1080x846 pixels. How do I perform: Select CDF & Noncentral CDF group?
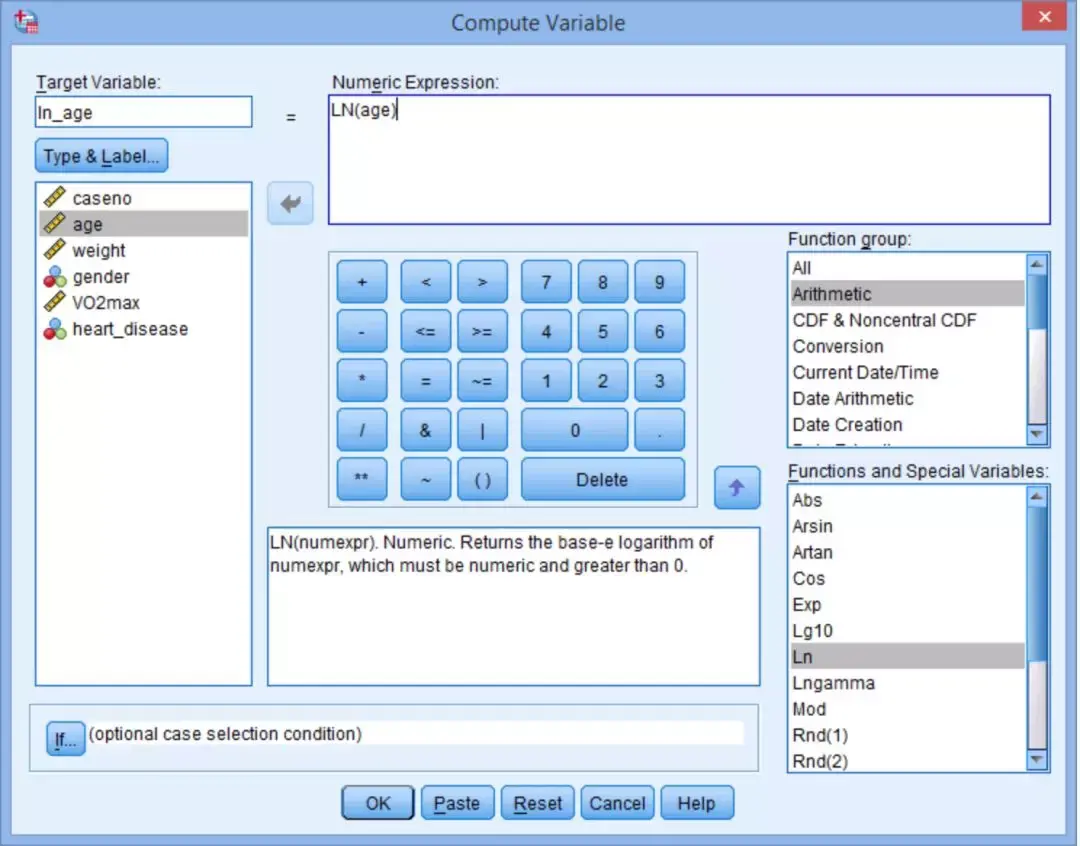pyautogui.click(x=907, y=320)
